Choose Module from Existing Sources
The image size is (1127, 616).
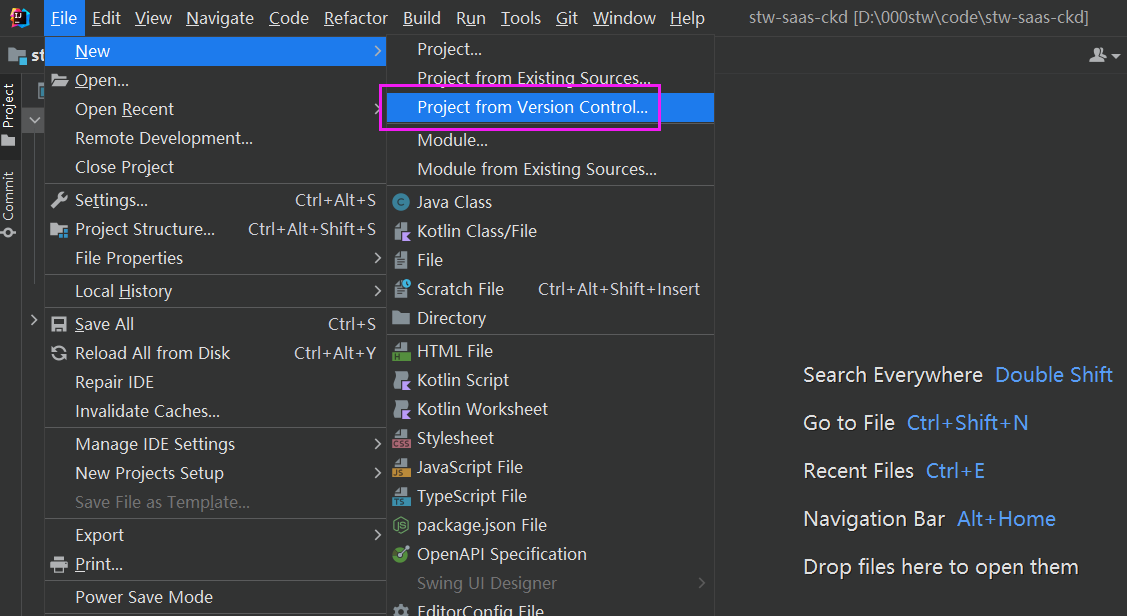click(x=537, y=169)
